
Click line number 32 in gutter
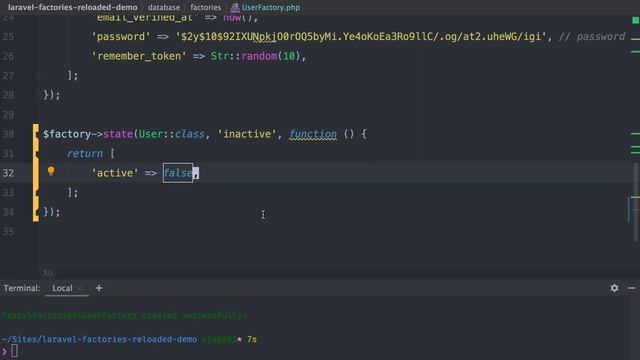[x=8, y=173]
